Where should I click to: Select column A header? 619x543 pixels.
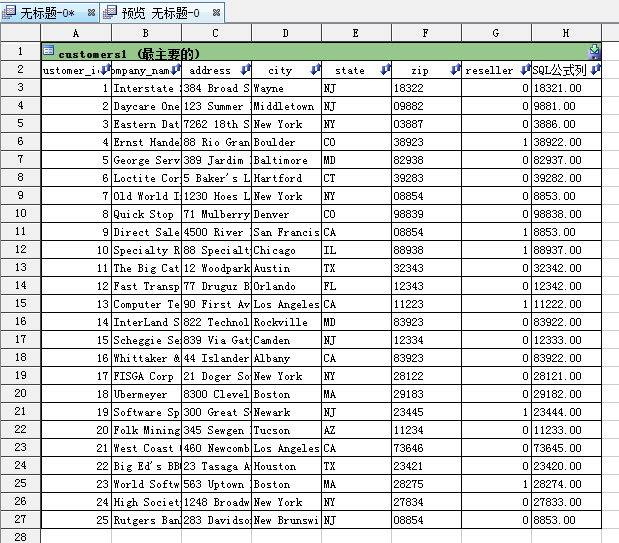(76, 33)
